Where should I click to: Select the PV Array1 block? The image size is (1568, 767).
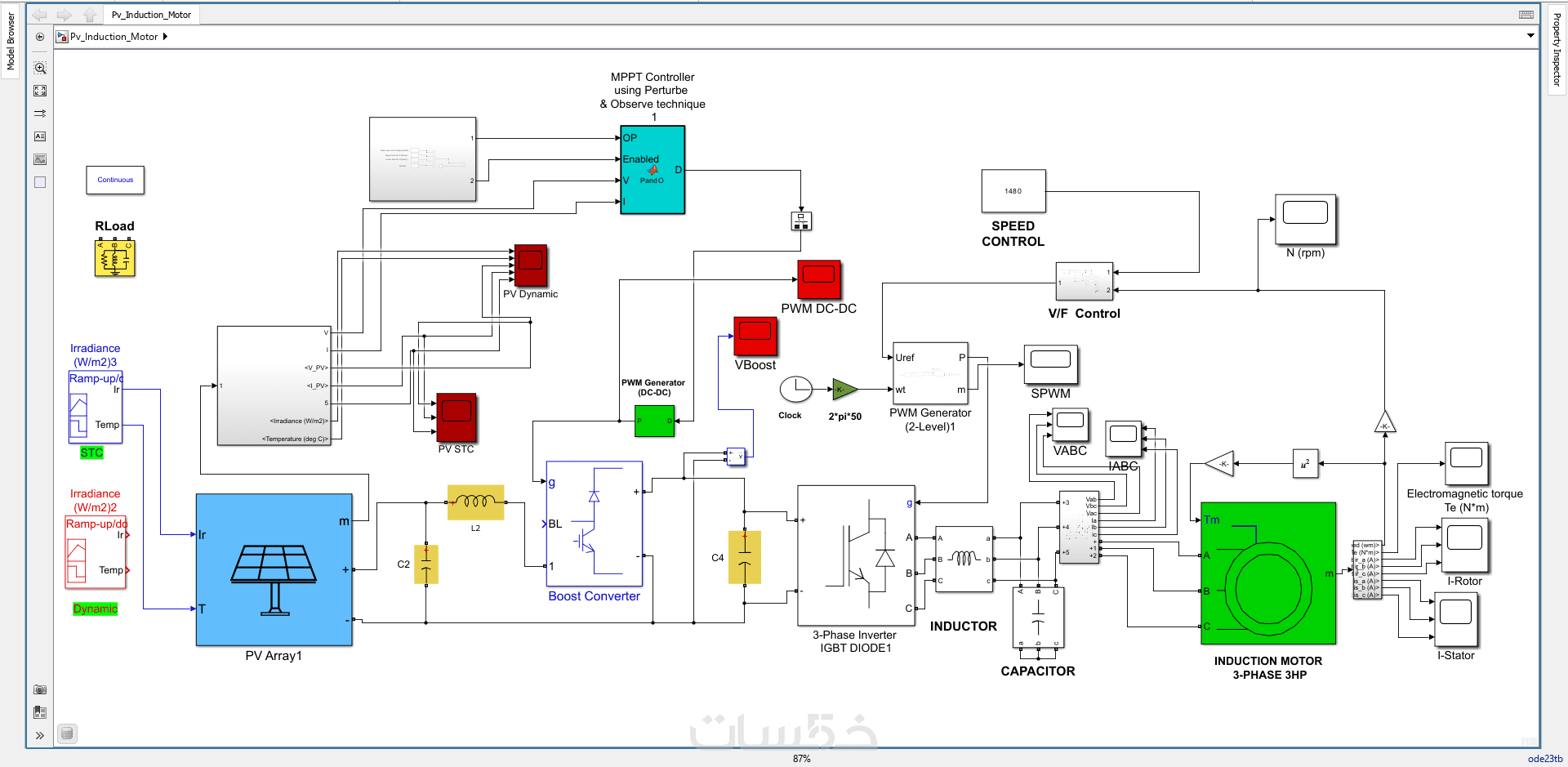[274, 570]
